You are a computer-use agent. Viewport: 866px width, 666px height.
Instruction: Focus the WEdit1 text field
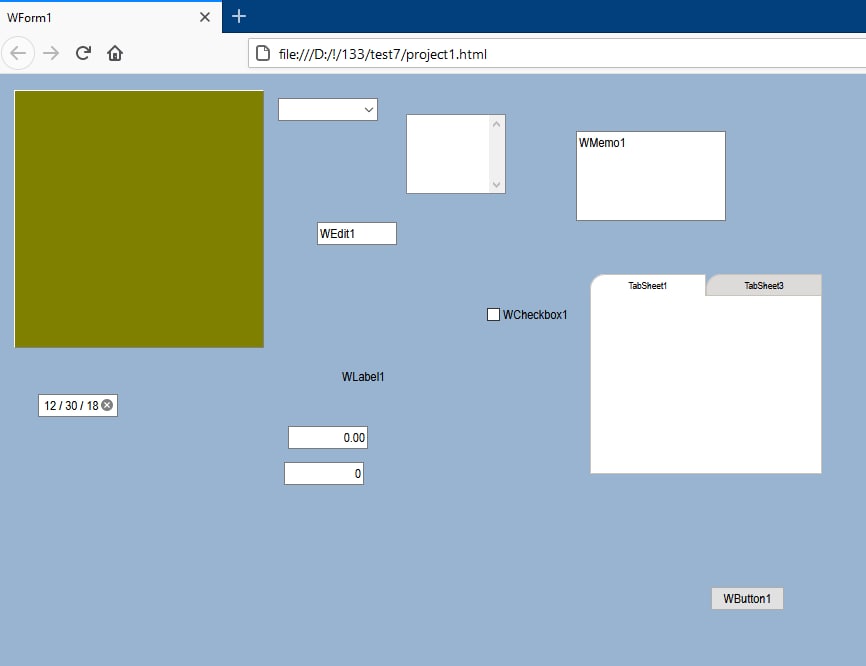(x=357, y=234)
